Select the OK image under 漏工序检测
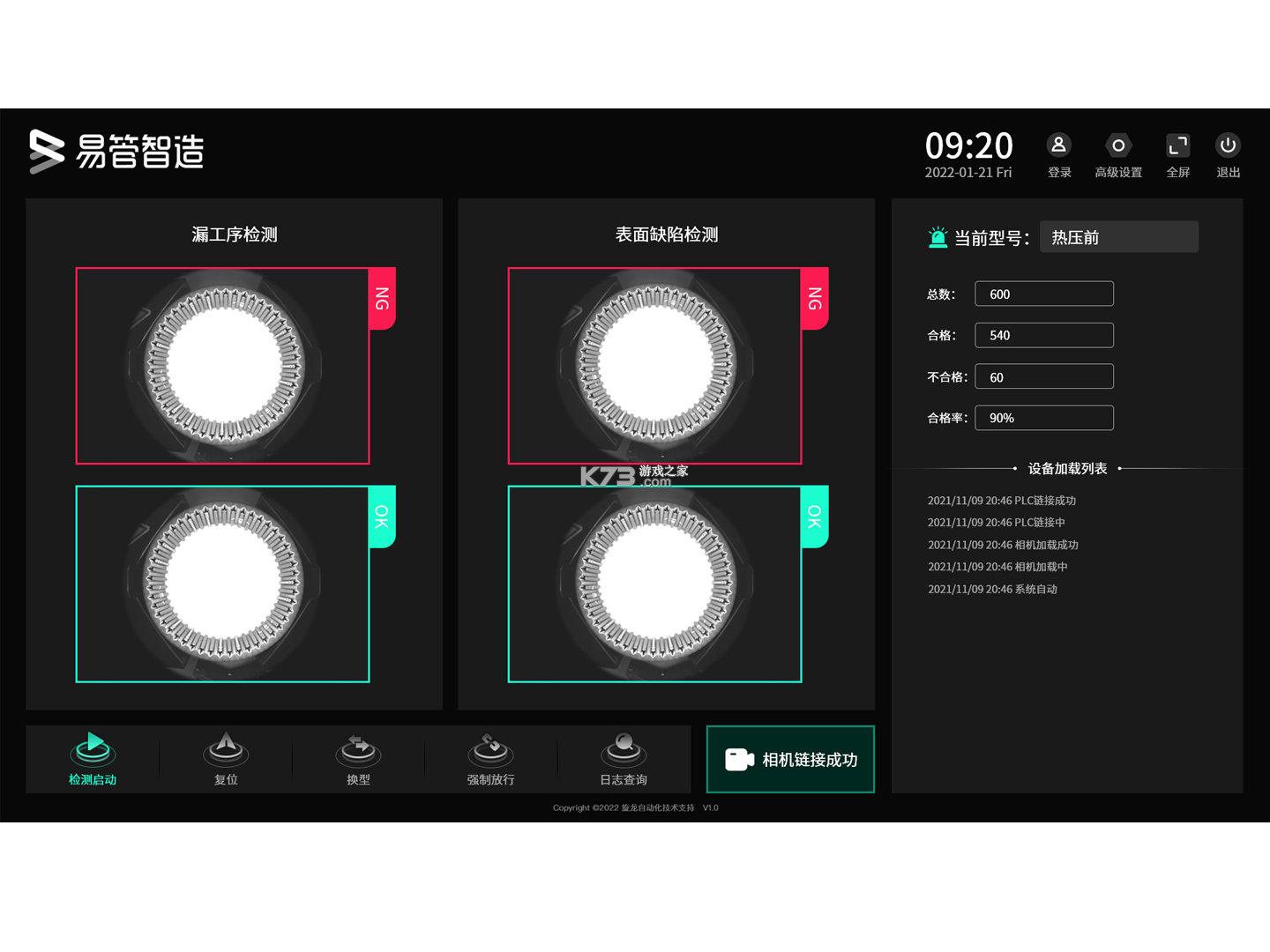 (222, 584)
